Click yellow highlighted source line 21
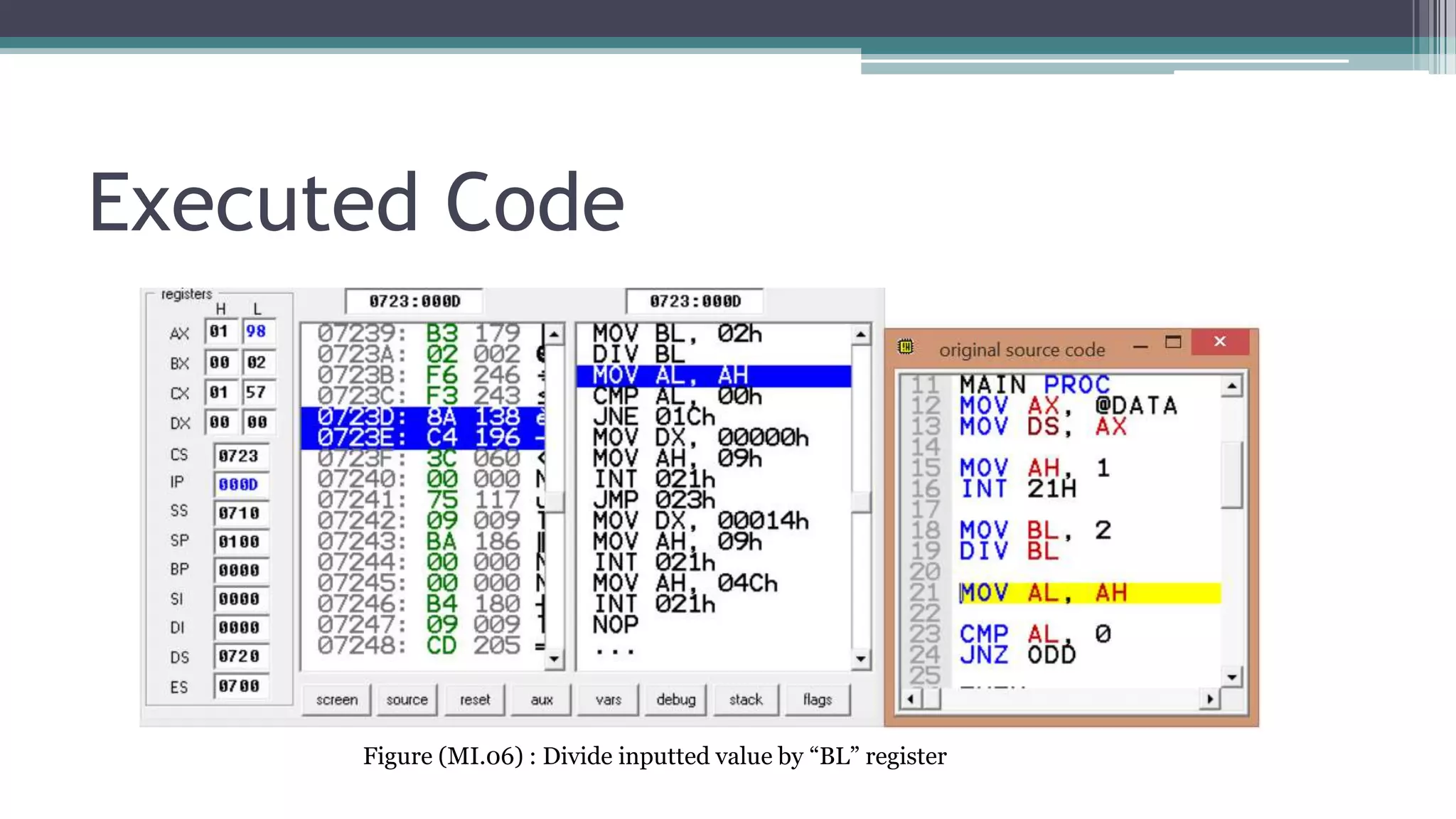 [x=1089, y=593]
